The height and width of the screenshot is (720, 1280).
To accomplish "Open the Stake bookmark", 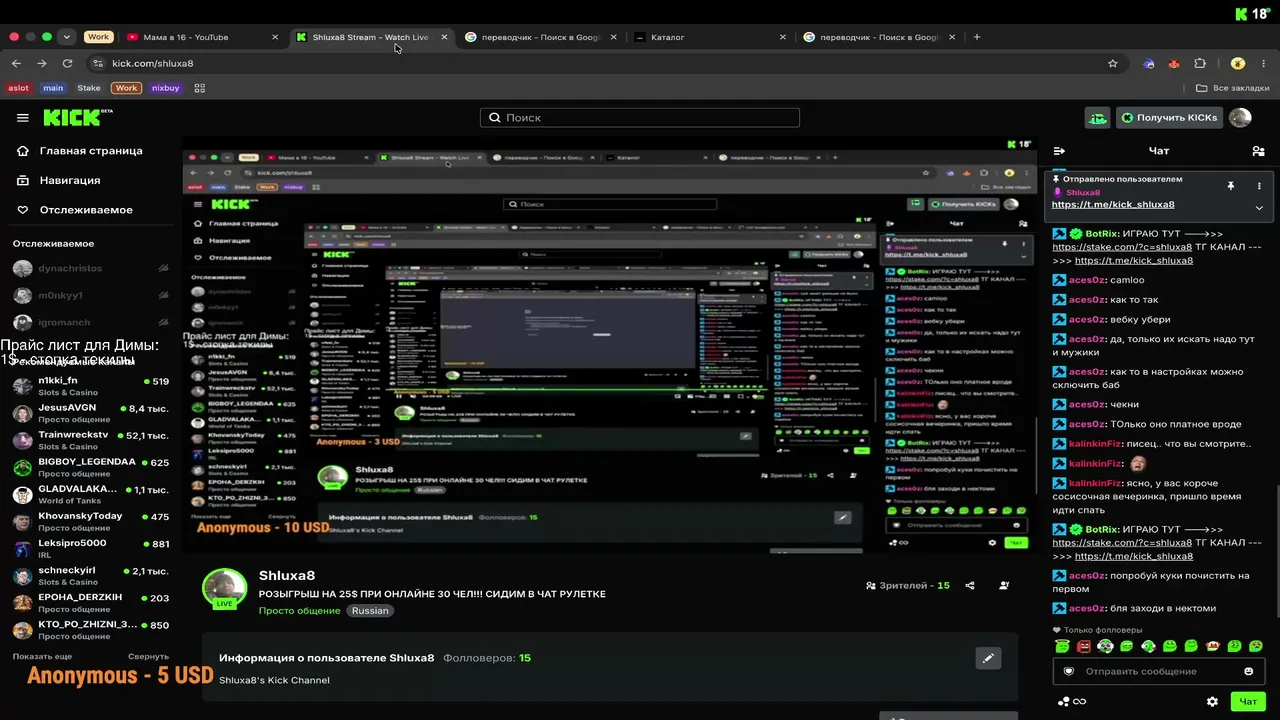I will point(89,88).
